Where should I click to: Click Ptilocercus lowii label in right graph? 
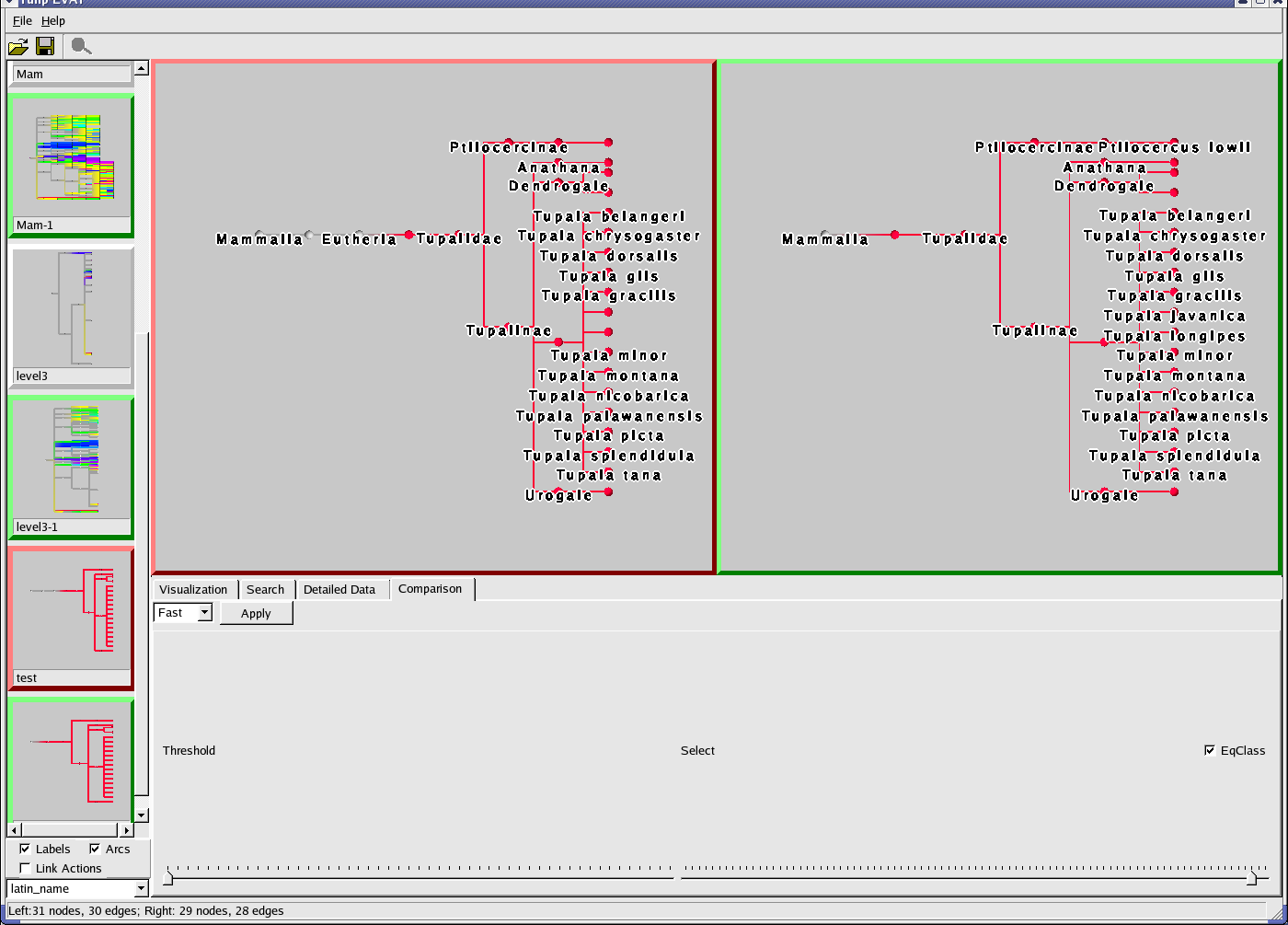coord(1175,147)
